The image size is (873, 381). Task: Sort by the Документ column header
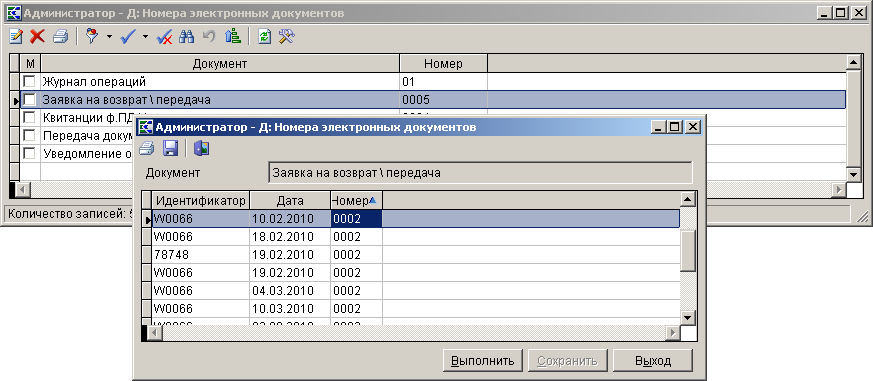coord(220,64)
